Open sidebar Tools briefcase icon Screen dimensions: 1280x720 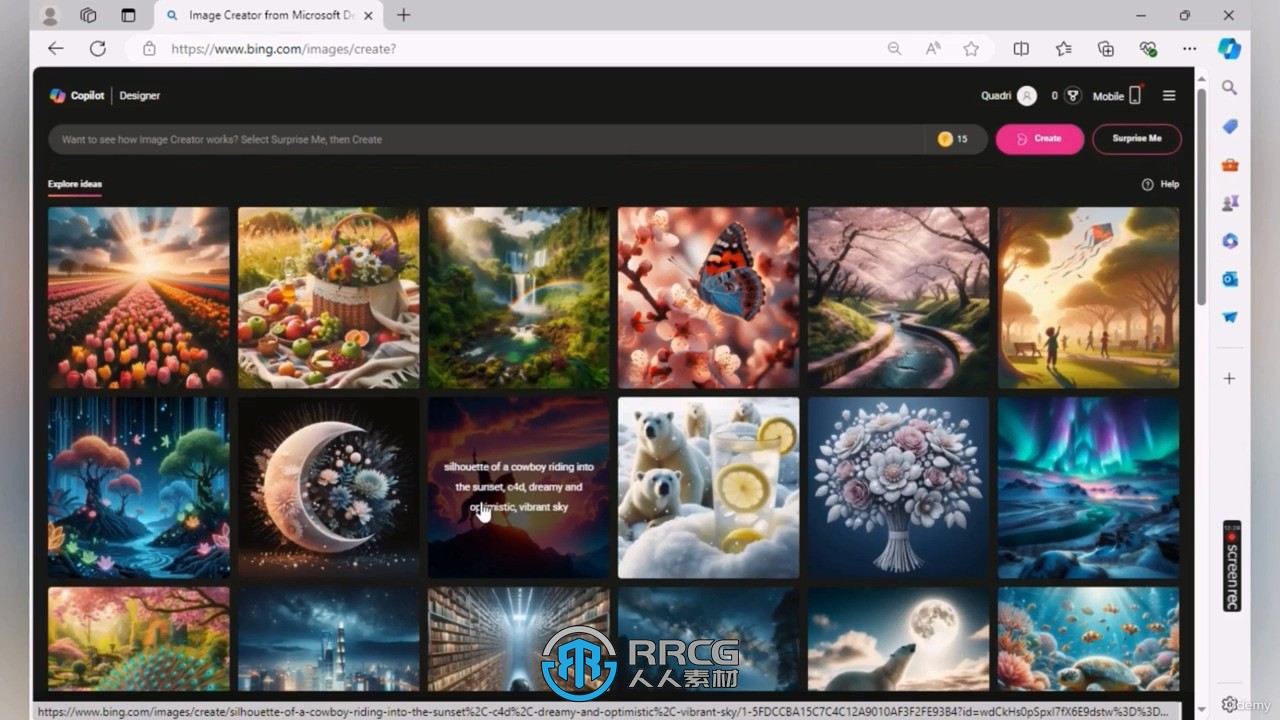point(1229,165)
